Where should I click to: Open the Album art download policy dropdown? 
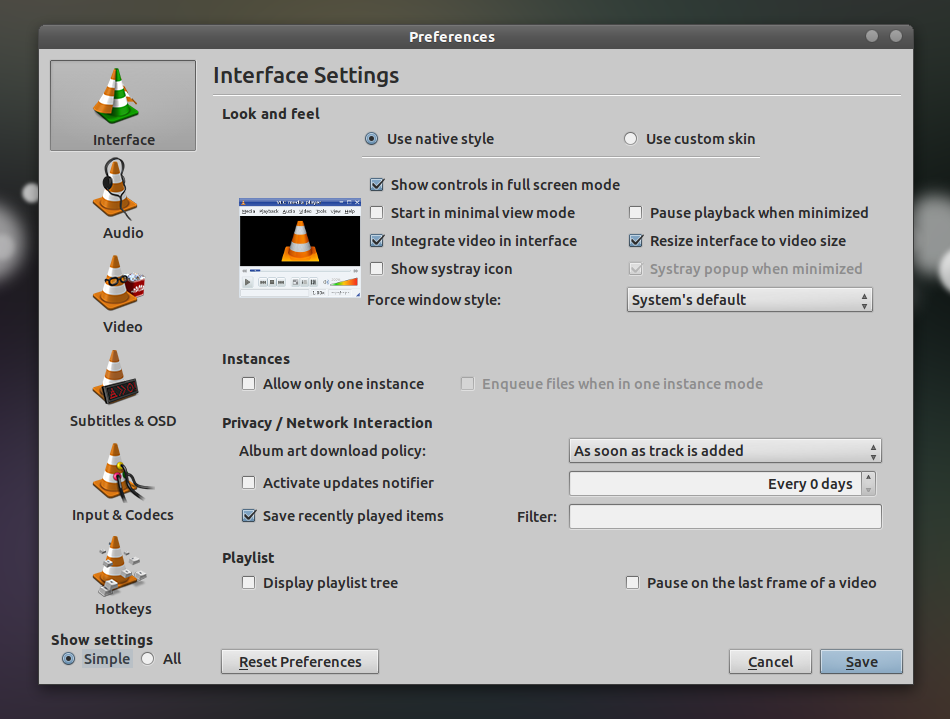pyautogui.click(x=724, y=450)
